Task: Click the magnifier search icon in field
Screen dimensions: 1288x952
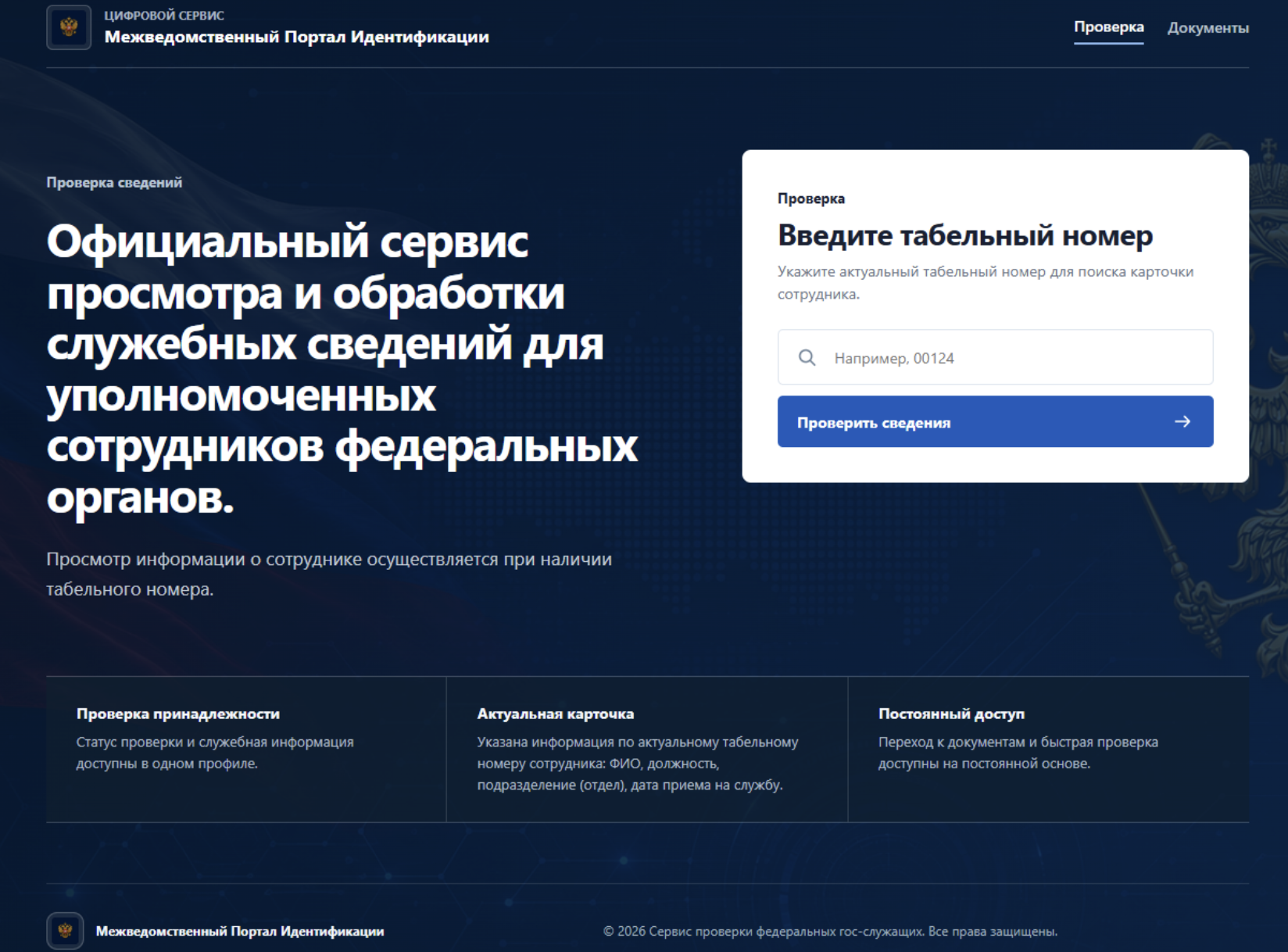Action: click(807, 358)
